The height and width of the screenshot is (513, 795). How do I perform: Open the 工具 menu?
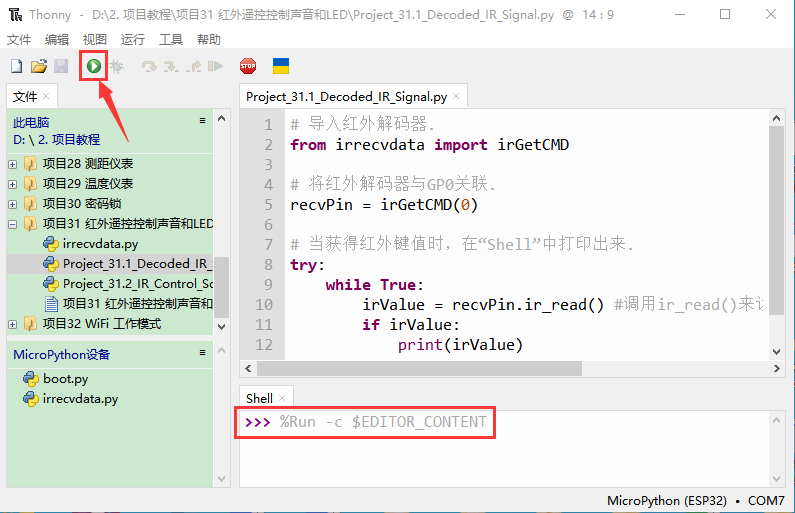(171, 39)
